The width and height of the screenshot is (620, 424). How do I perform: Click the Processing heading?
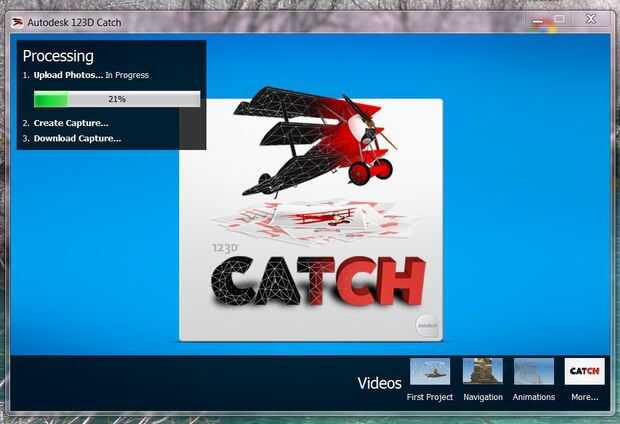point(58,56)
